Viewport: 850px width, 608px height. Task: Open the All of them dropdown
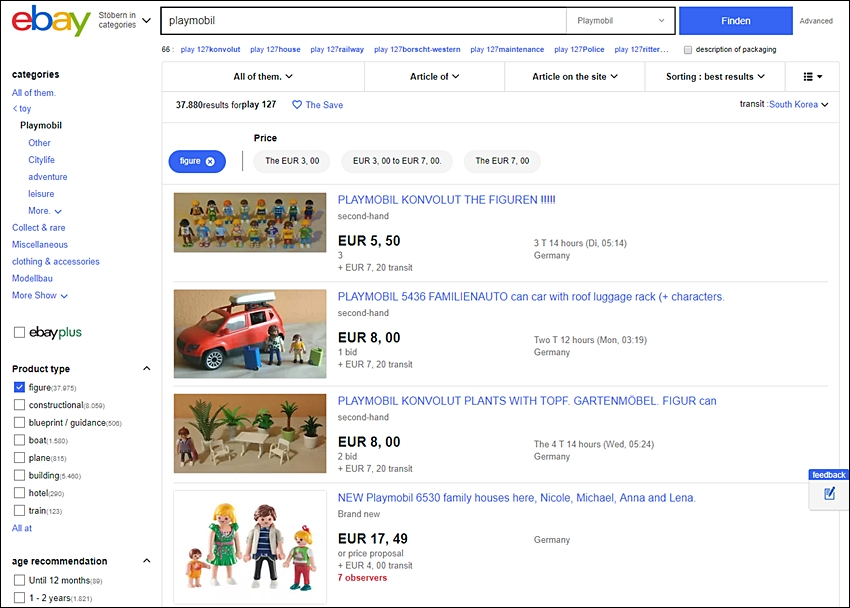[x=263, y=76]
